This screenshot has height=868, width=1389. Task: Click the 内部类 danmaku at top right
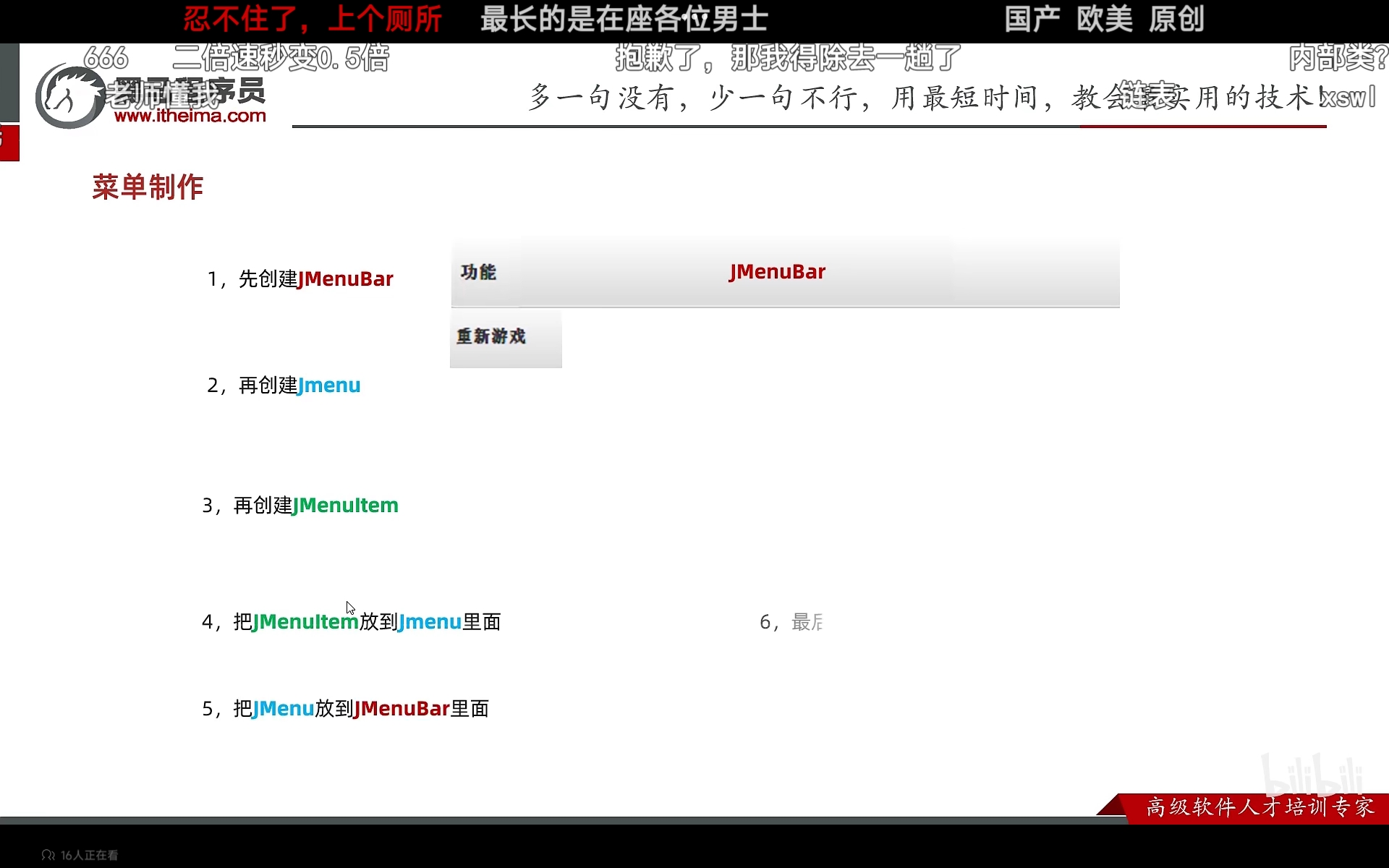[x=1338, y=59]
